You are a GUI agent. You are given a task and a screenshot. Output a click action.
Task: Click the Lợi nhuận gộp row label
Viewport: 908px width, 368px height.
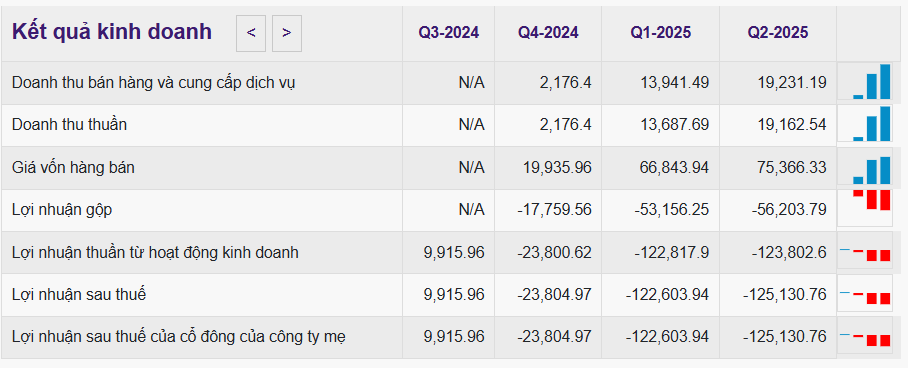[62, 210]
